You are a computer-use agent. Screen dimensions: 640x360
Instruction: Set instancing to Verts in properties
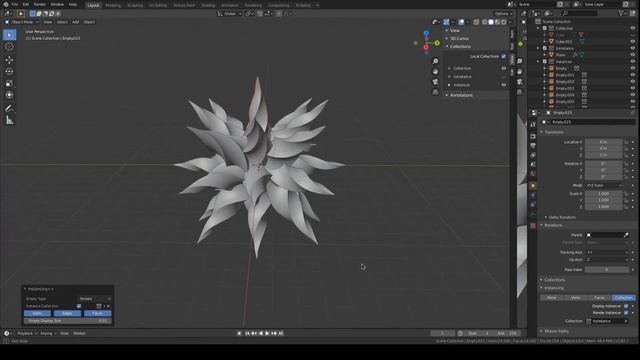point(576,298)
